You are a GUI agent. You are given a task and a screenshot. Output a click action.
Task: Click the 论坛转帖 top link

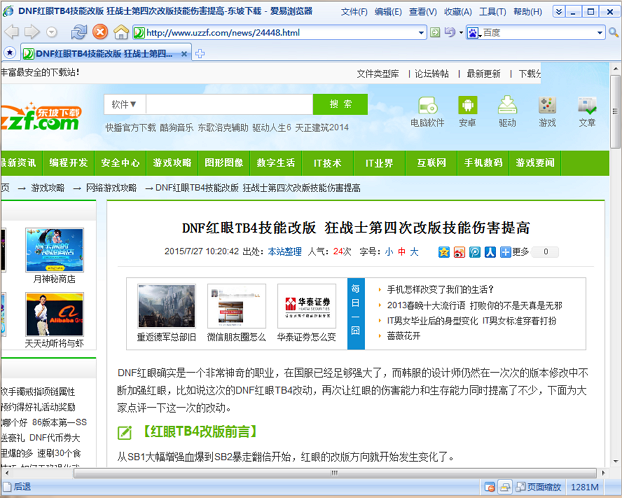pyautogui.click(x=432, y=73)
